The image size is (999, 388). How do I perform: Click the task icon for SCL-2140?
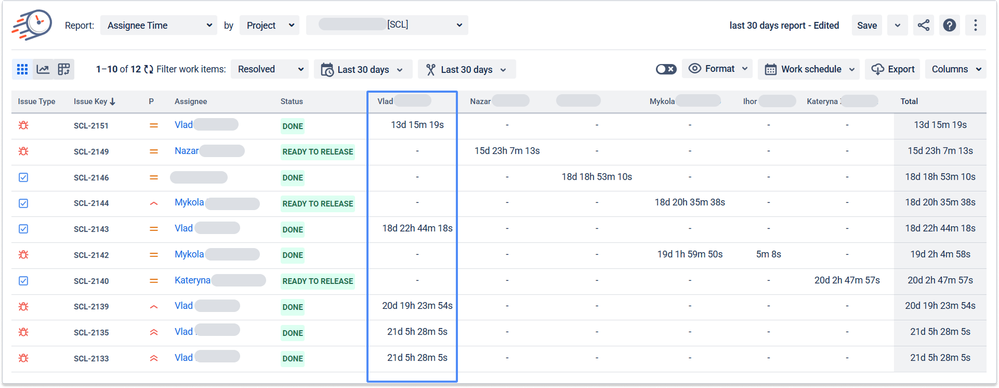(x=24, y=280)
